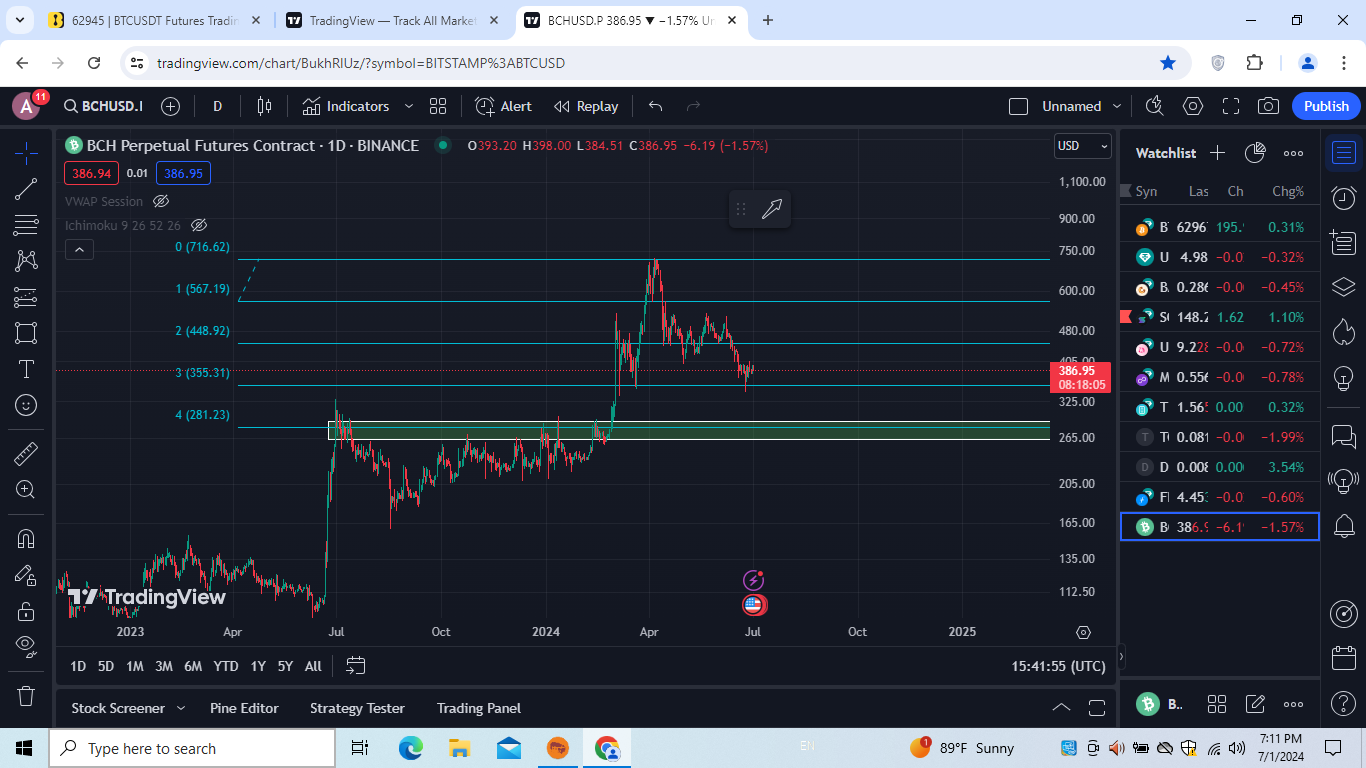
Task: Remove objects with trash icon
Action: pyautogui.click(x=26, y=695)
